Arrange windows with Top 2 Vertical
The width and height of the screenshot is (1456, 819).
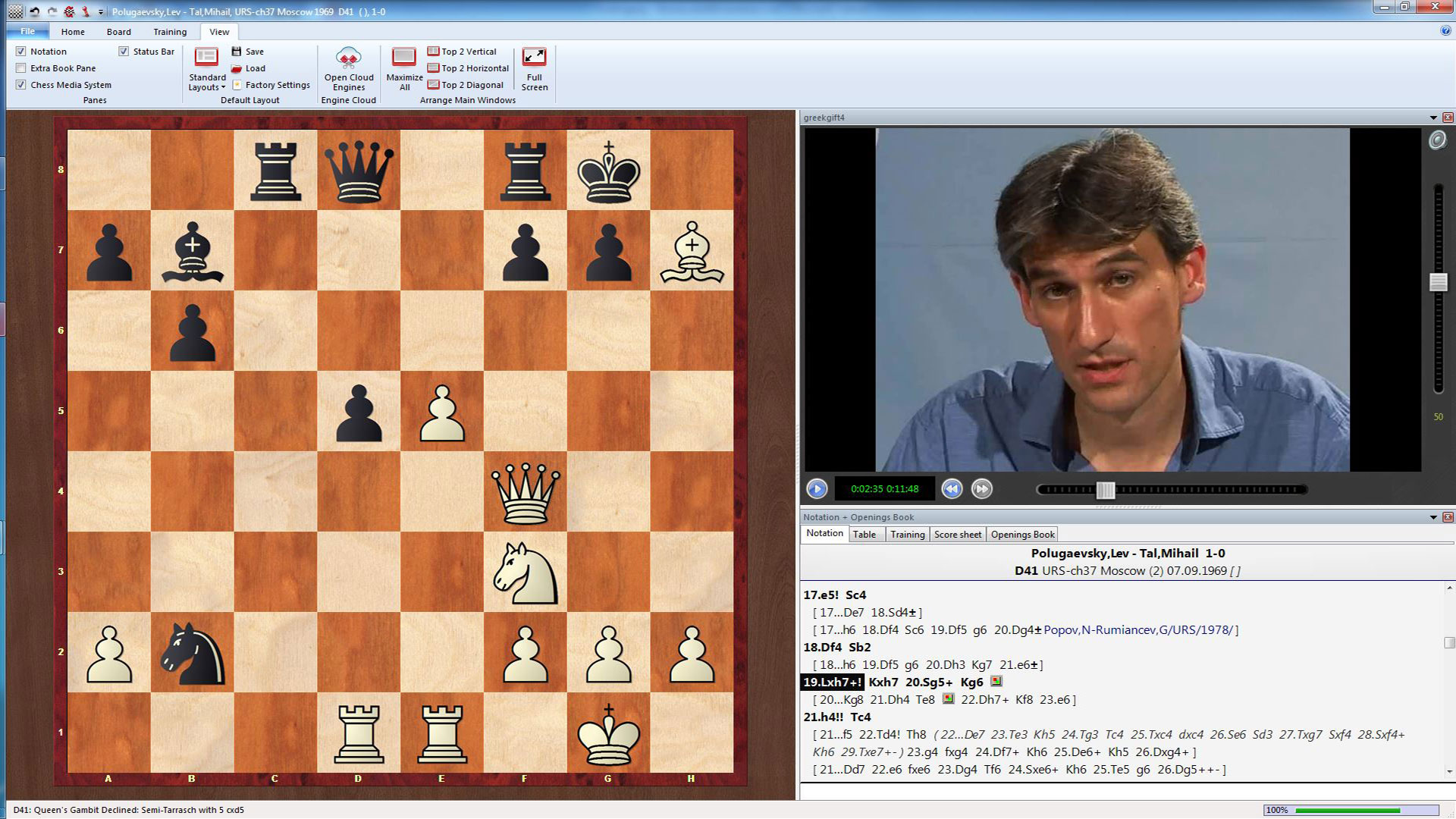tap(463, 51)
